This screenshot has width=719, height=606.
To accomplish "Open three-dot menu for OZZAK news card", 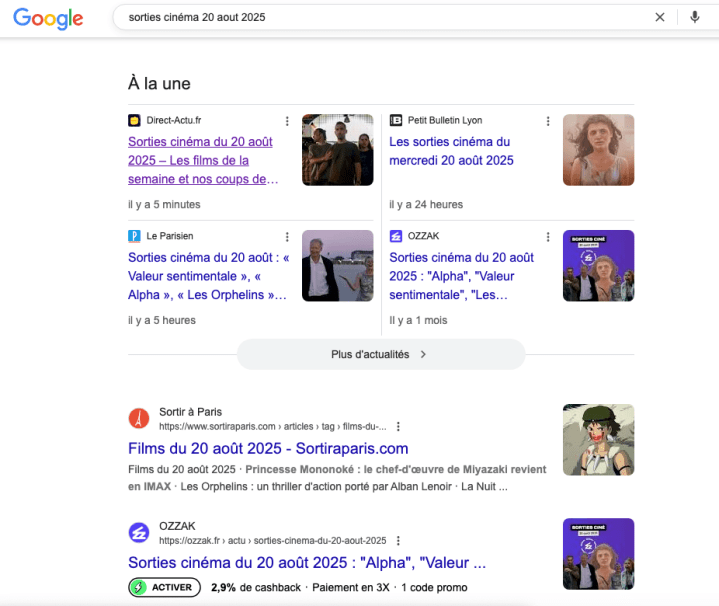I will (548, 237).
